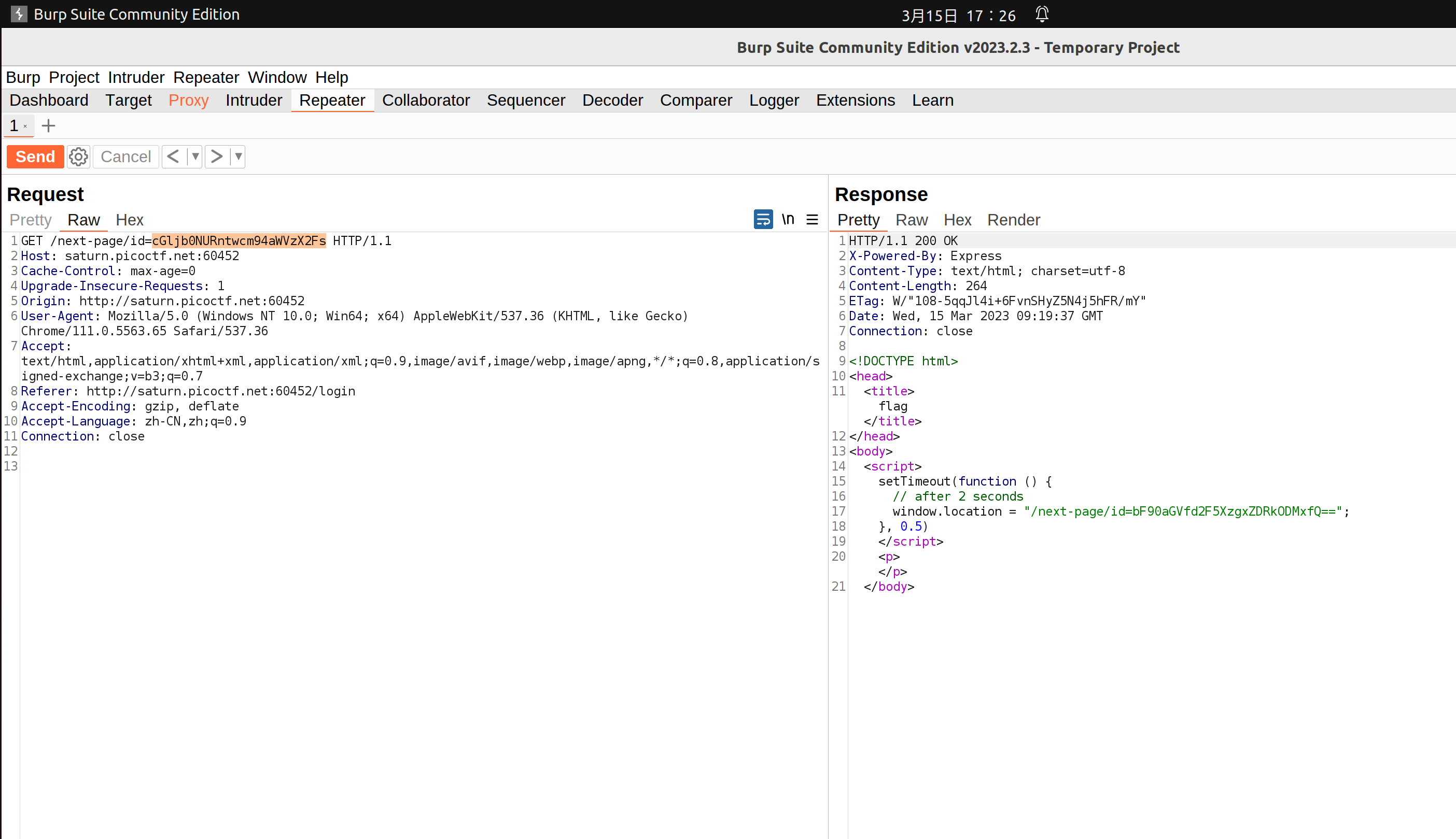Toggle message line wrapping icon
This screenshot has height=839, width=1456.
(x=763, y=220)
